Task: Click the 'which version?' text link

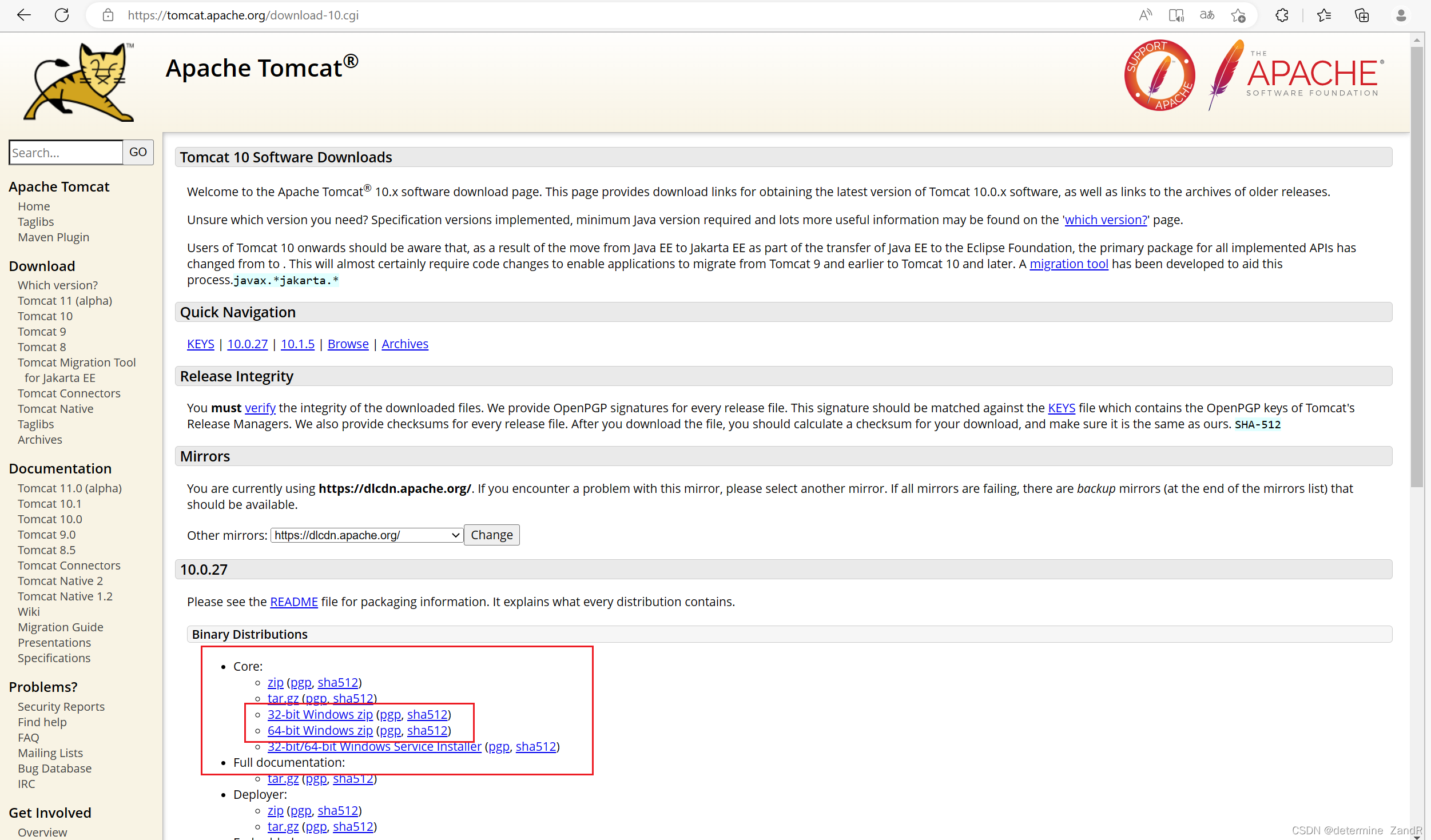Action: tap(1106, 220)
